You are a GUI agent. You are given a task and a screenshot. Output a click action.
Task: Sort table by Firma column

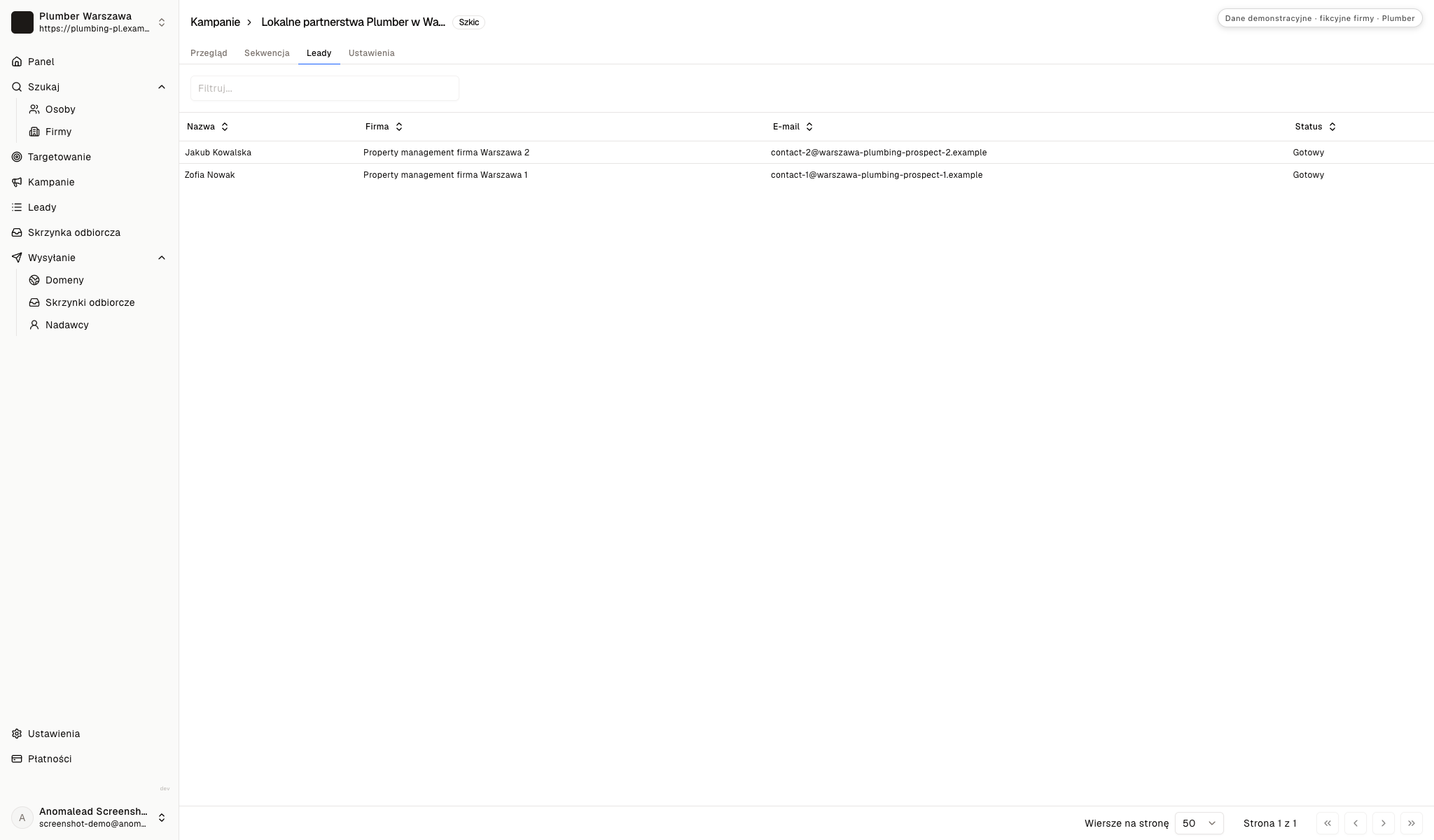click(384, 127)
